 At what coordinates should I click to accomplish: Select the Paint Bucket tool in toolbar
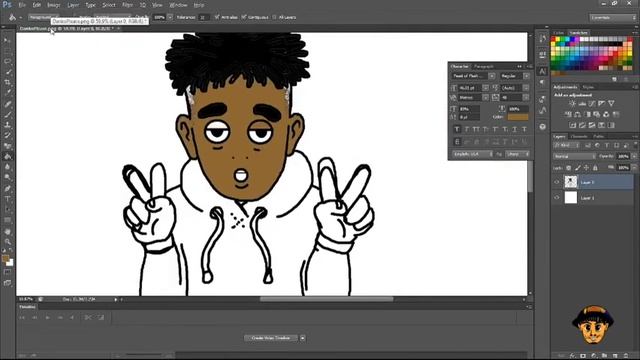tap(7, 157)
